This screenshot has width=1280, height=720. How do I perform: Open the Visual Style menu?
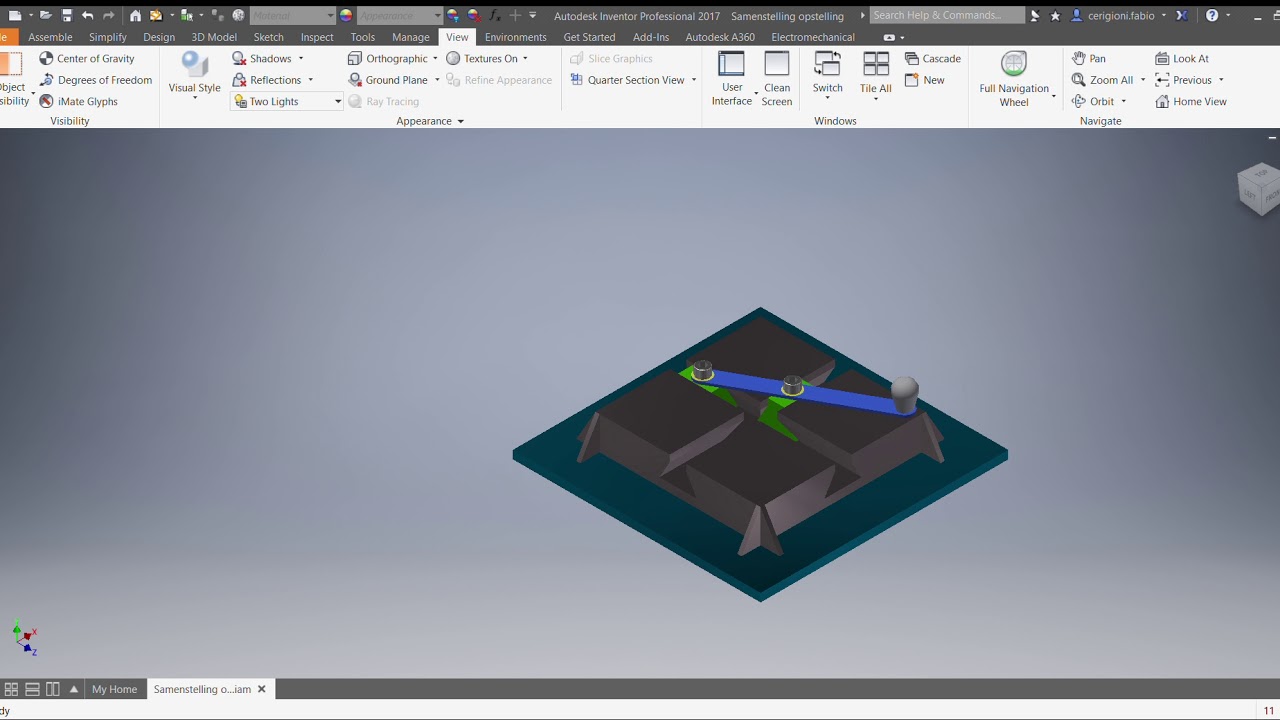point(194,76)
